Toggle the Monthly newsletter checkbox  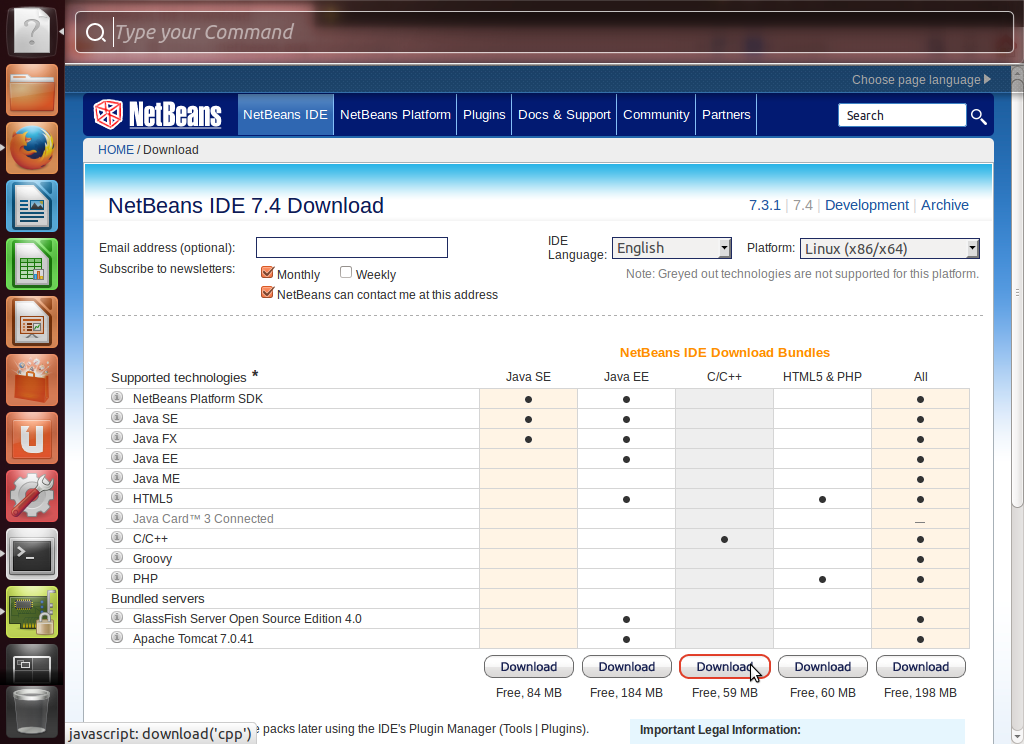266,273
